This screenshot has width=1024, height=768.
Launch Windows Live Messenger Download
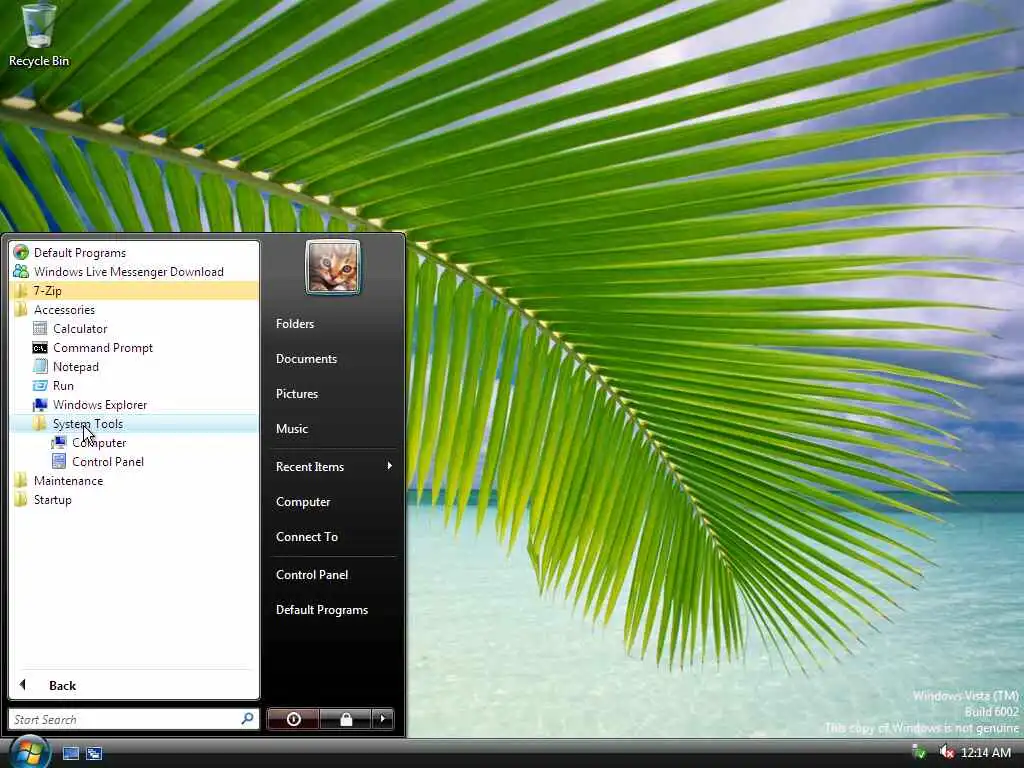(134, 272)
